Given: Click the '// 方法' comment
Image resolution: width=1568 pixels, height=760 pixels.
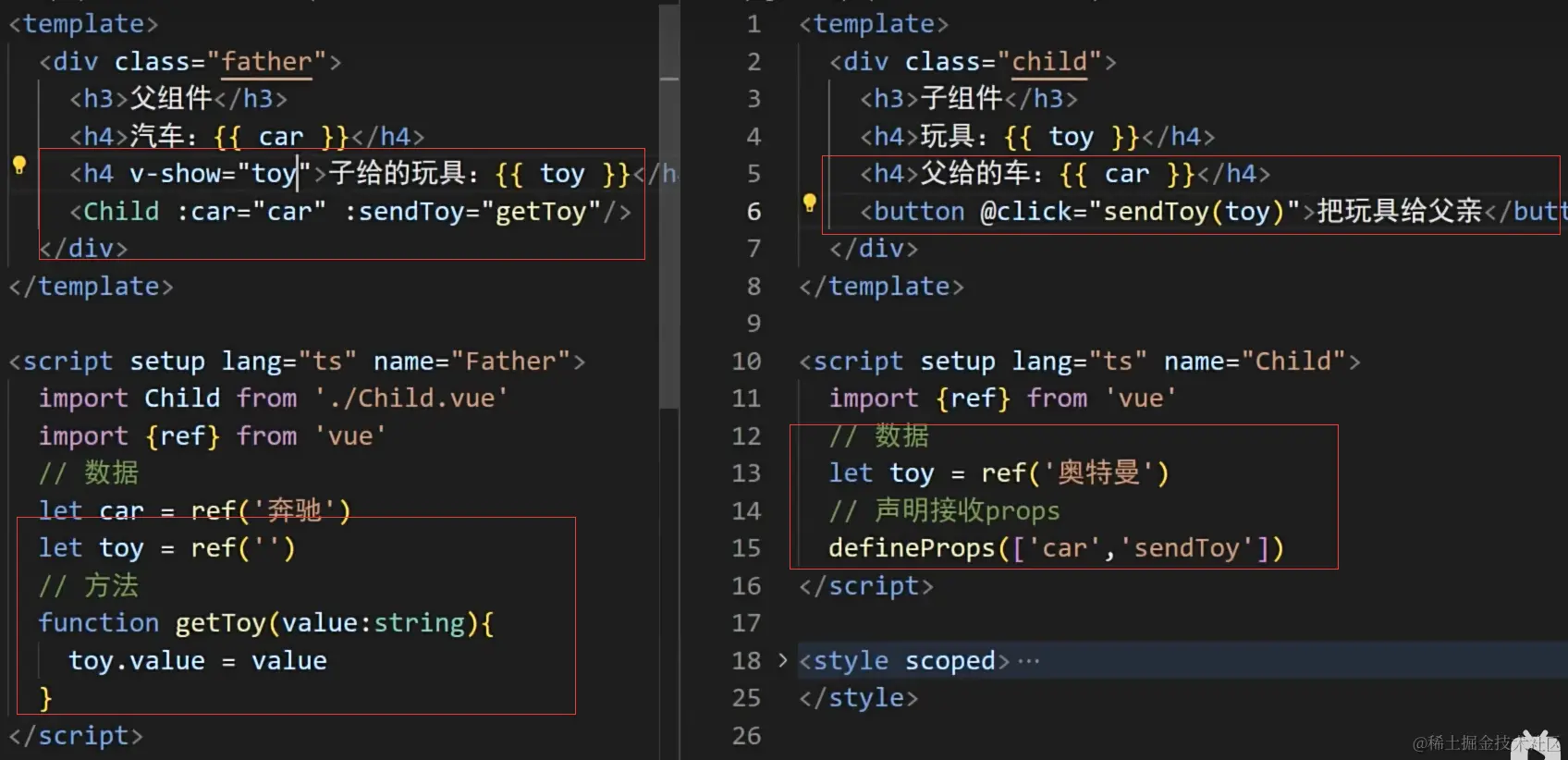Looking at the screenshot, I should (88, 585).
